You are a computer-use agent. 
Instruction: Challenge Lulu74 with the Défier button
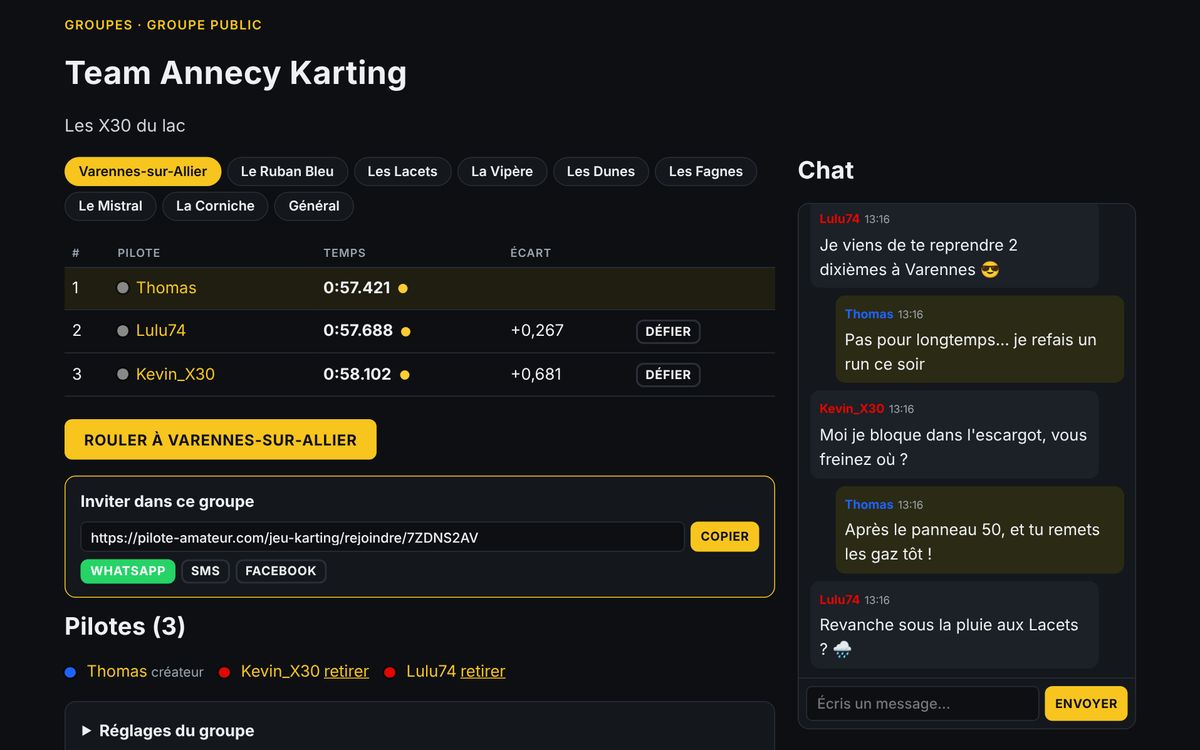tap(668, 331)
